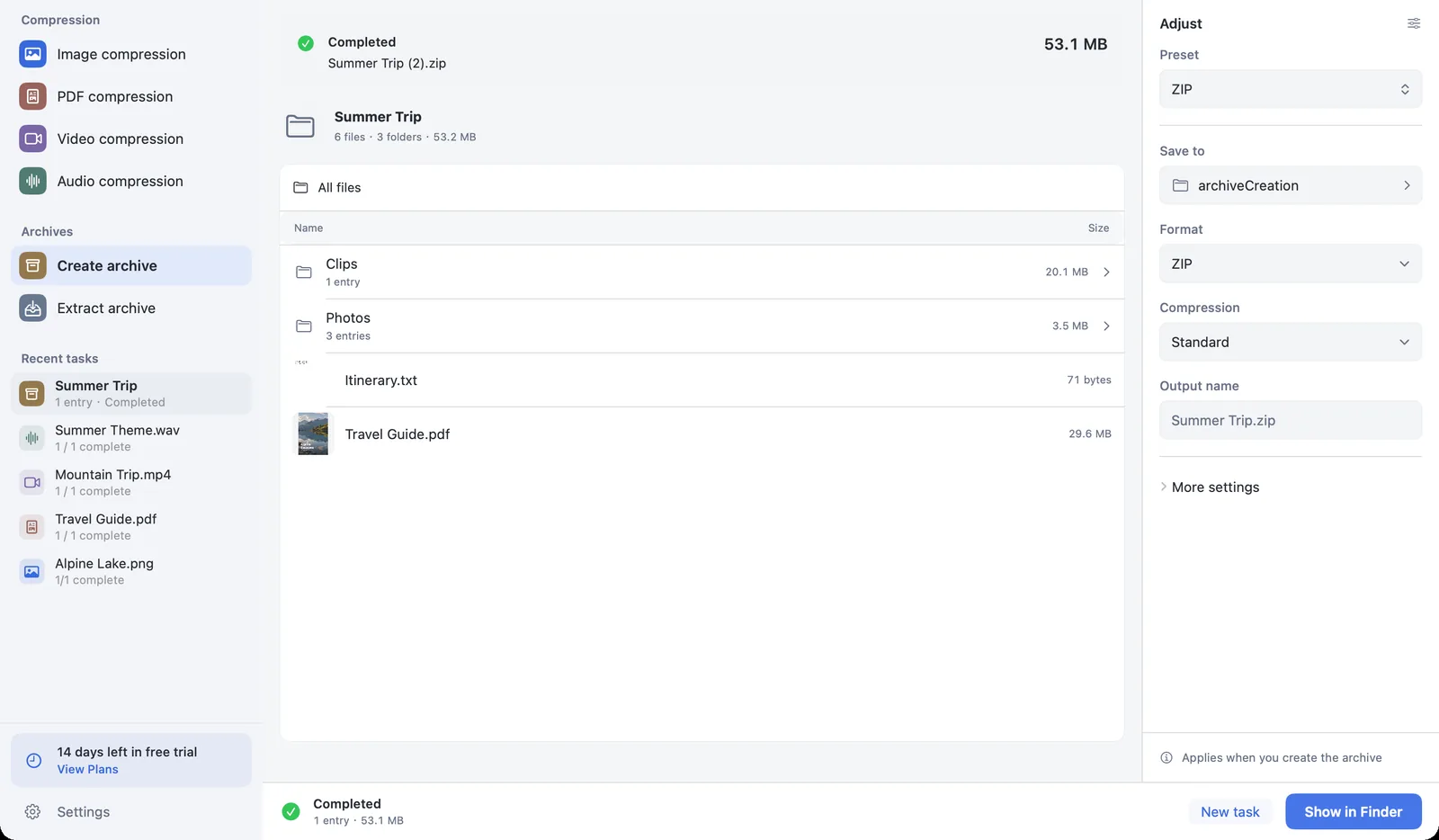Viewport: 1439px width, 840px height.
Task: Click the info icon beside archive note
Action: 1166,757
